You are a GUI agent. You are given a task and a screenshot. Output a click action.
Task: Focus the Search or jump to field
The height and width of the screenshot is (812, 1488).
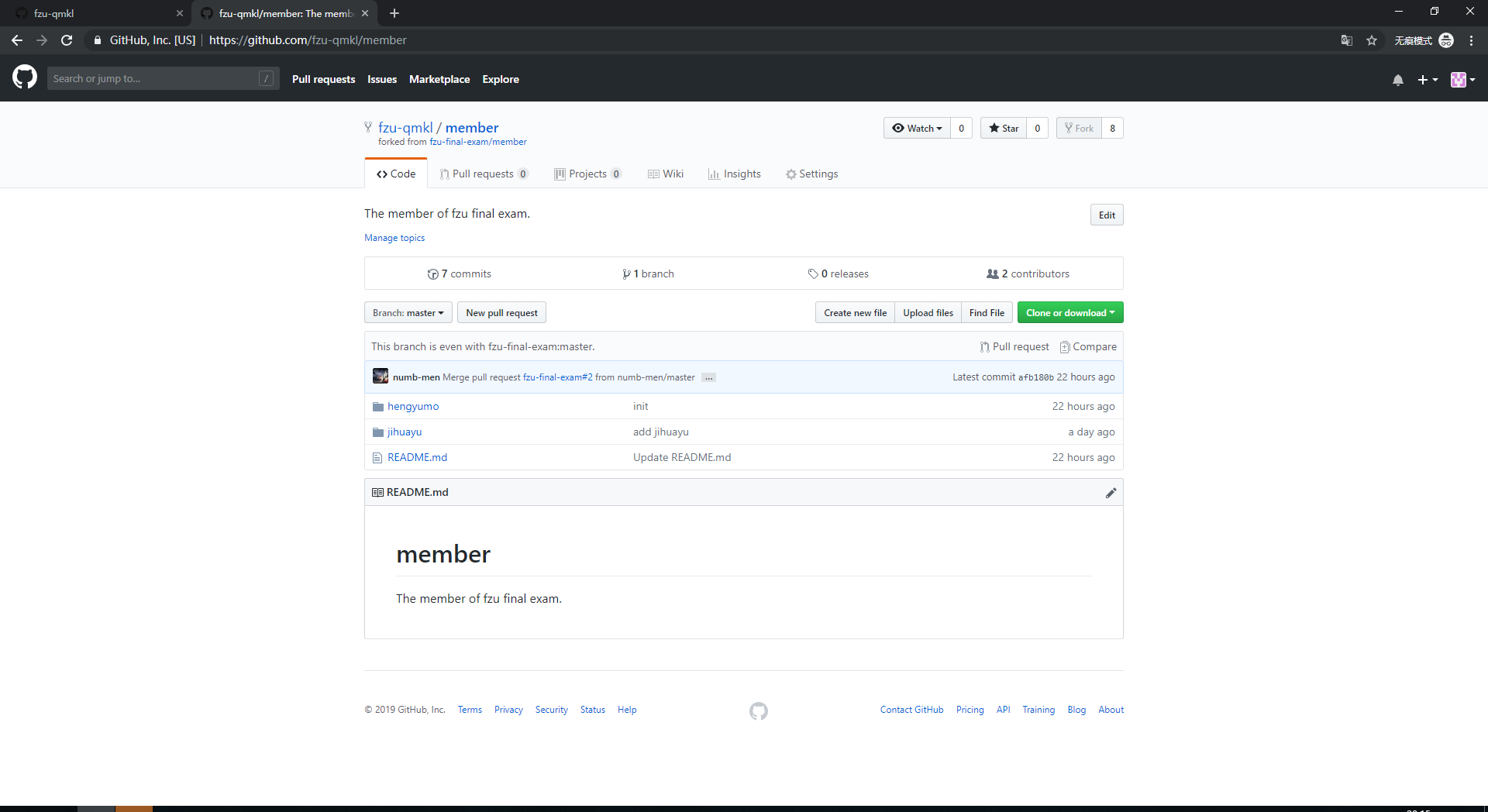click(x=163, y=78)
